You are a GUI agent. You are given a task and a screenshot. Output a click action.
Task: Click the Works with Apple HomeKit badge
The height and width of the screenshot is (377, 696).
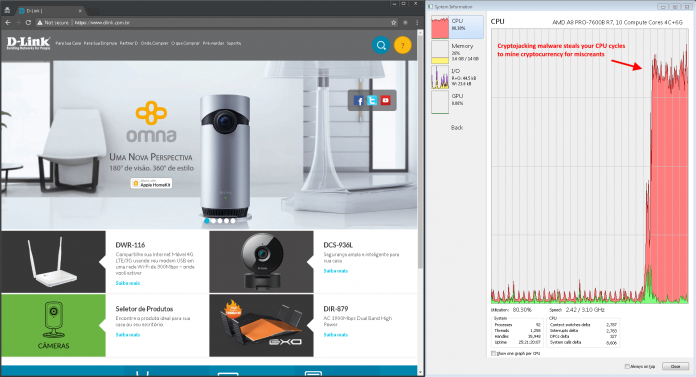tap(151, 183)
